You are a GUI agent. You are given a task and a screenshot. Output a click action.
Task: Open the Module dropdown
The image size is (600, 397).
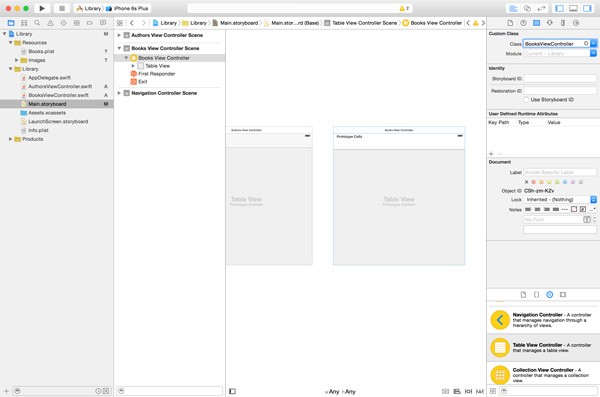coord(593,53)
